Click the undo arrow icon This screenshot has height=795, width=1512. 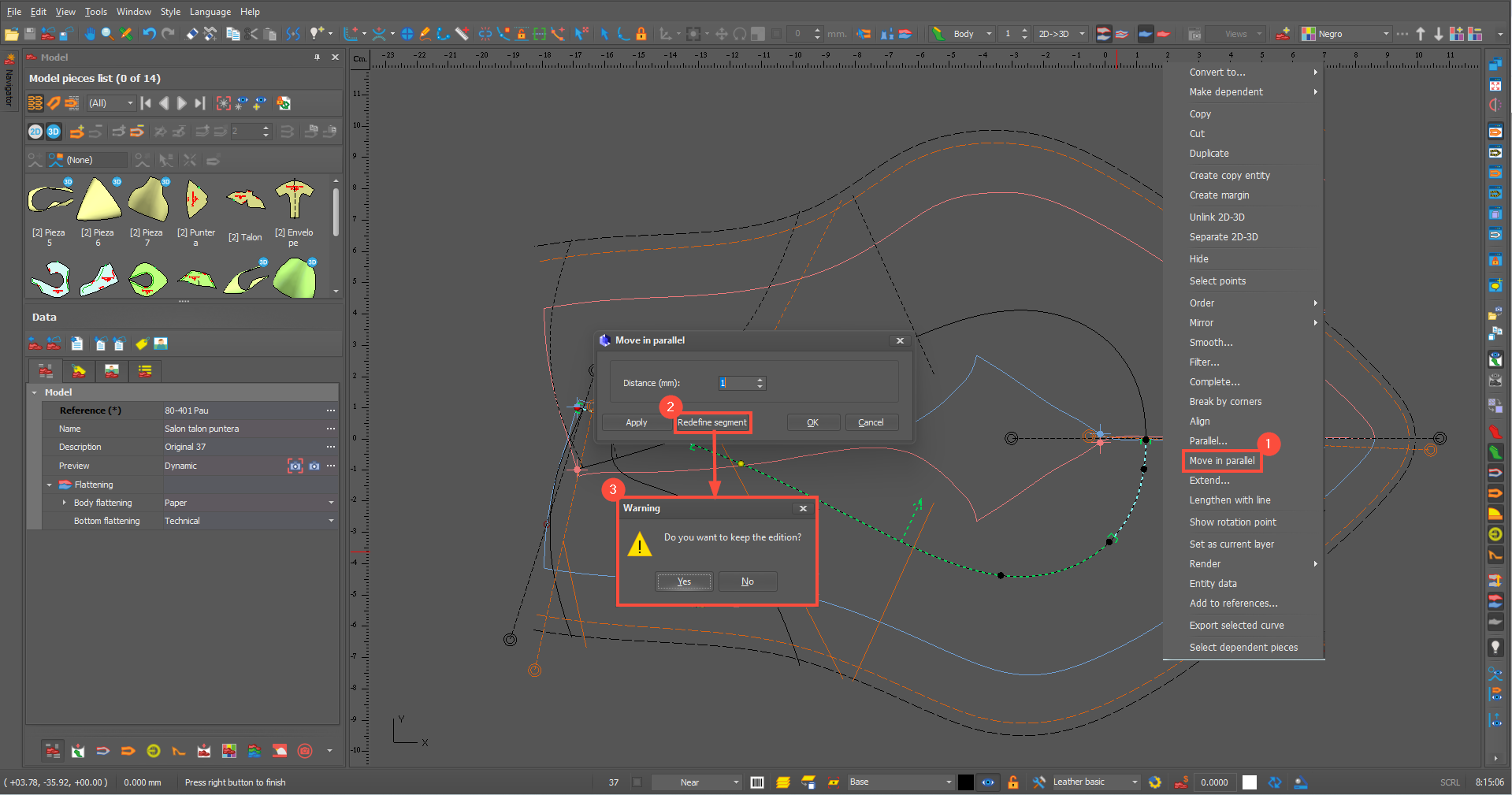click(x=149, y=34)
